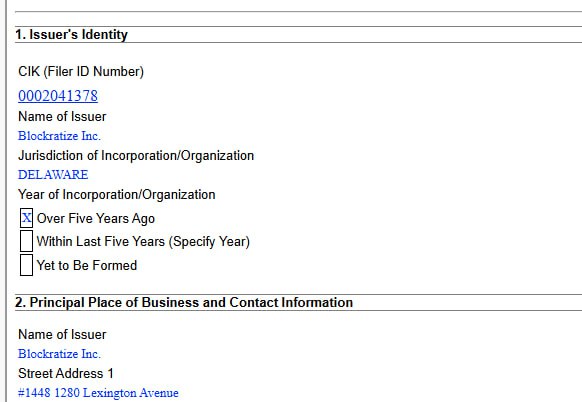Click the Over Five Years Ago label
The image size is (582, 402).
tap(96, 219)
